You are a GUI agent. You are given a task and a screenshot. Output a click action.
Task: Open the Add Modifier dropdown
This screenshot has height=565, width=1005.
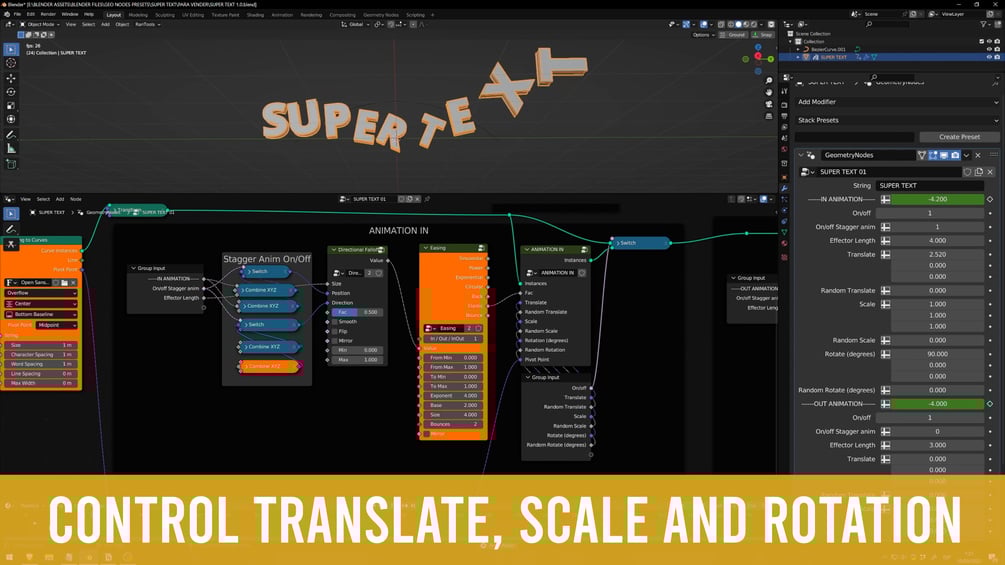[897, 102]
